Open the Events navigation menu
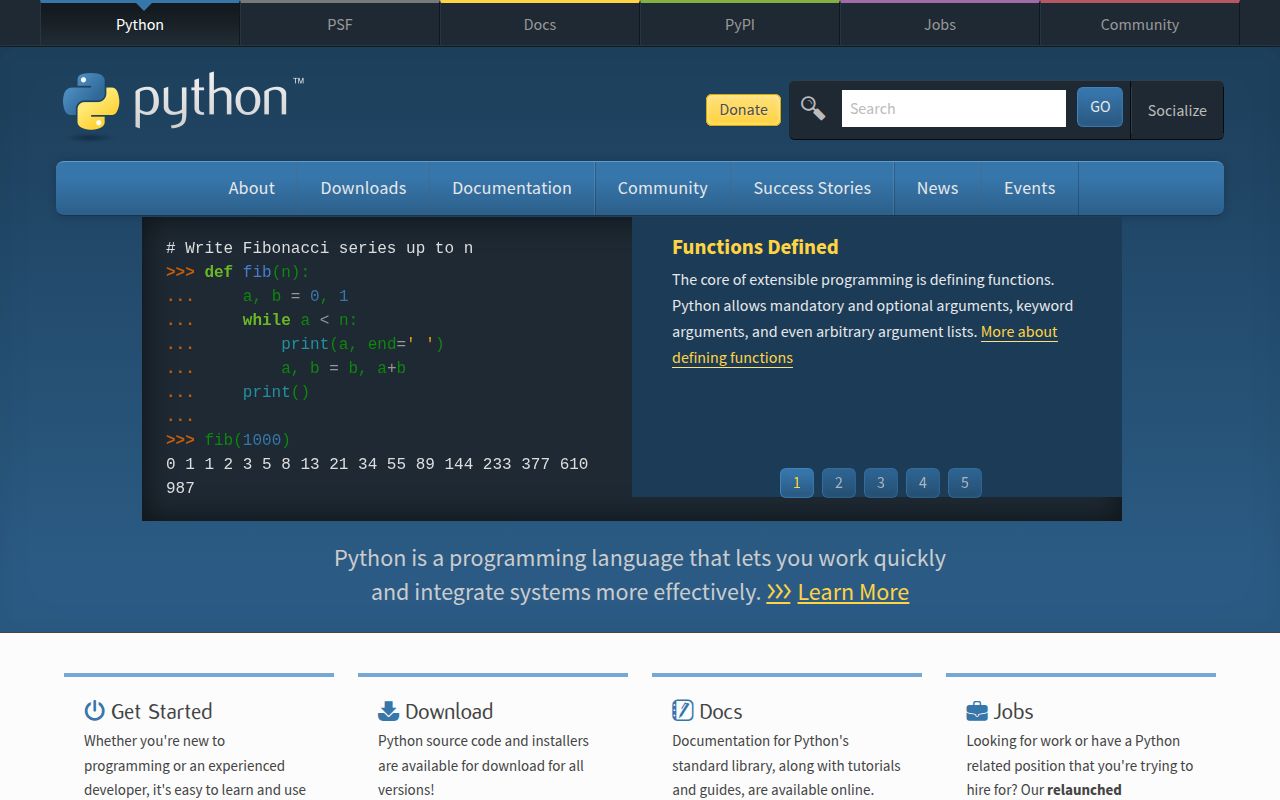Viewport: 1280px width, 800px height. click(1029, 188)
